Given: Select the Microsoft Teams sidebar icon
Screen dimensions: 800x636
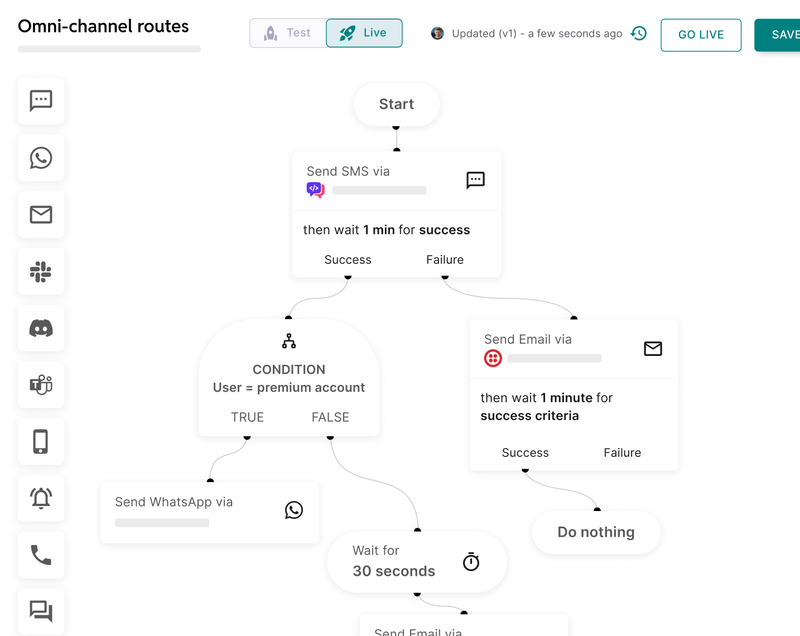Looking at the screenshot, I should 41,384.
